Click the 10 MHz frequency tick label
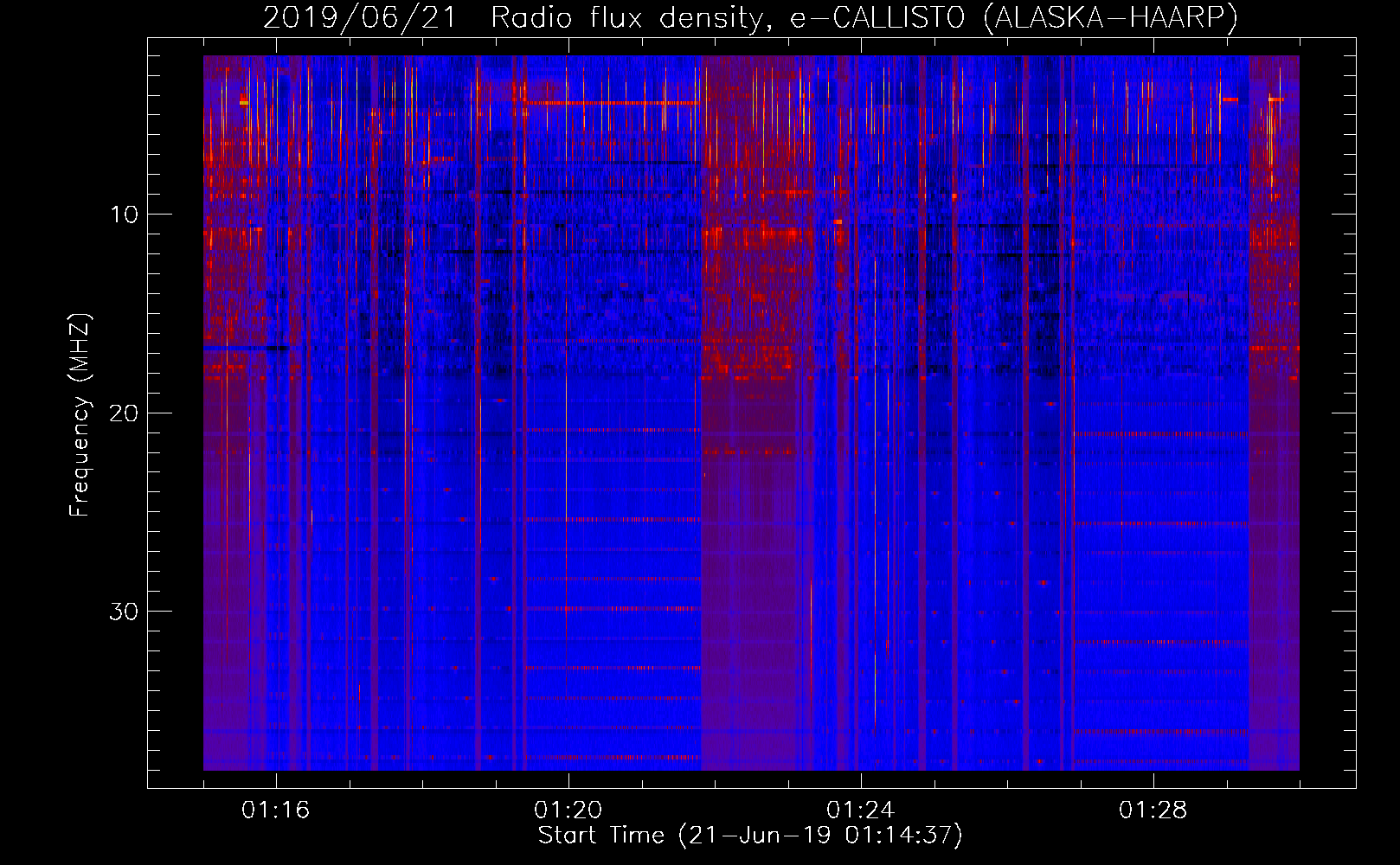 pyautogui.click(x=124, y=215)
